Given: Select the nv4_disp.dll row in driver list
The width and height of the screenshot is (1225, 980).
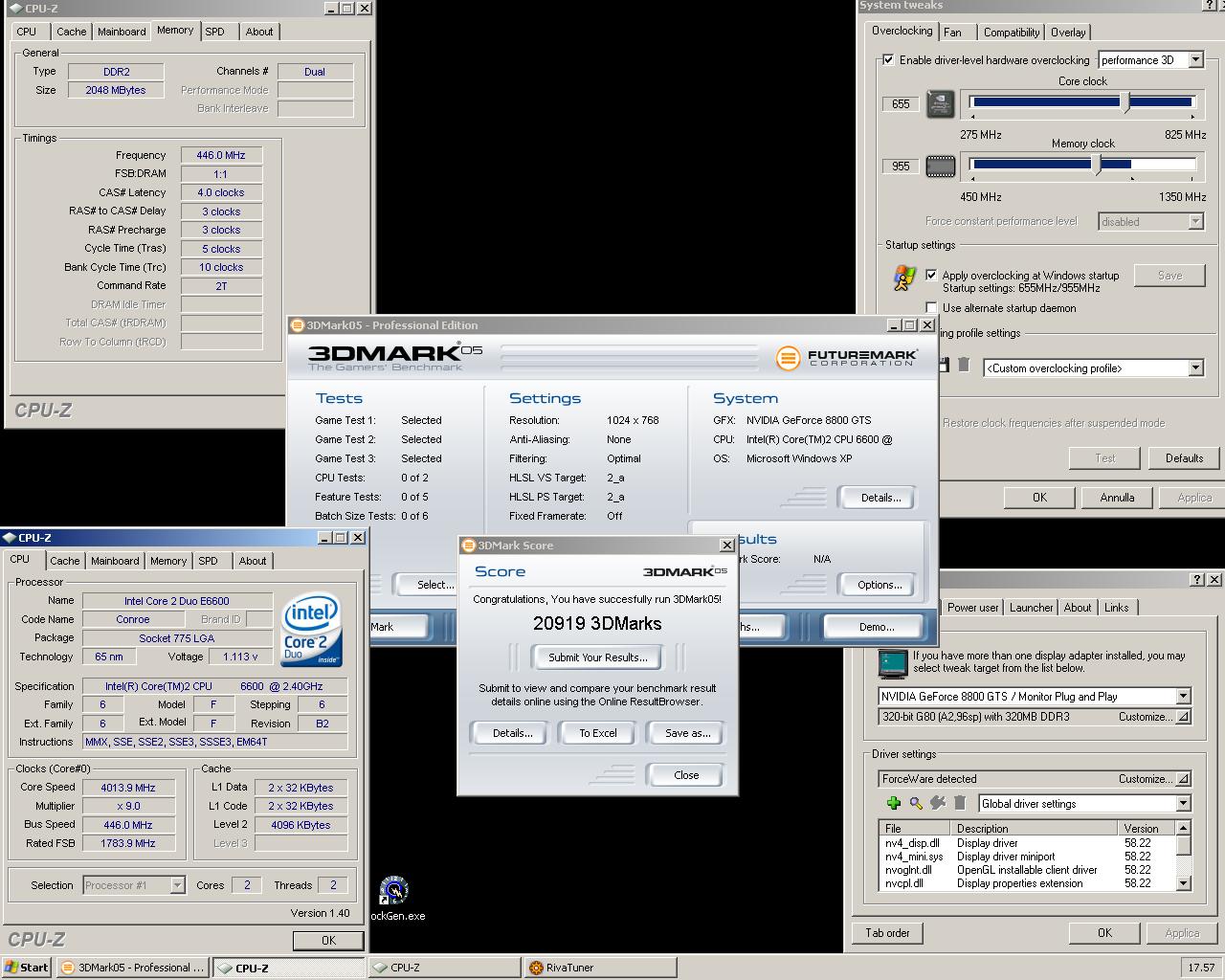Looking at the screenshot, I should coord(1027,843).
